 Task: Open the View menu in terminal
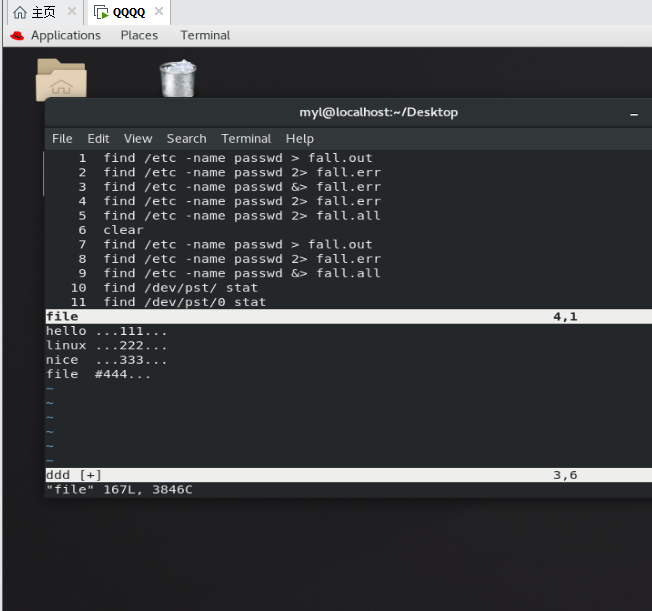coord(138,139)
